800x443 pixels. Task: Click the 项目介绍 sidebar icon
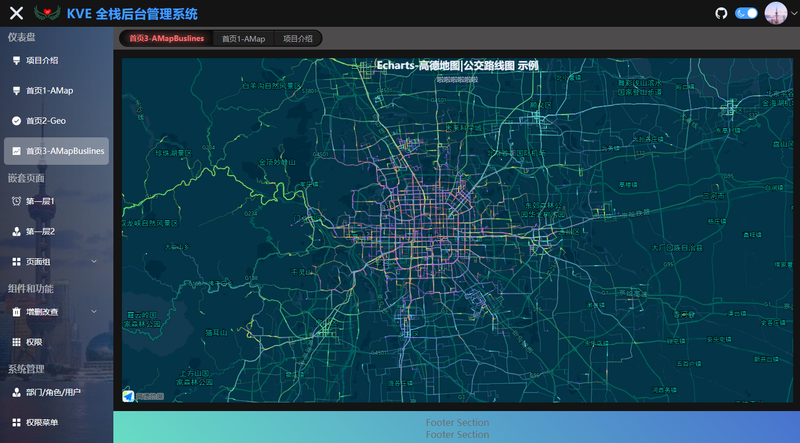(x=16, y=60)
